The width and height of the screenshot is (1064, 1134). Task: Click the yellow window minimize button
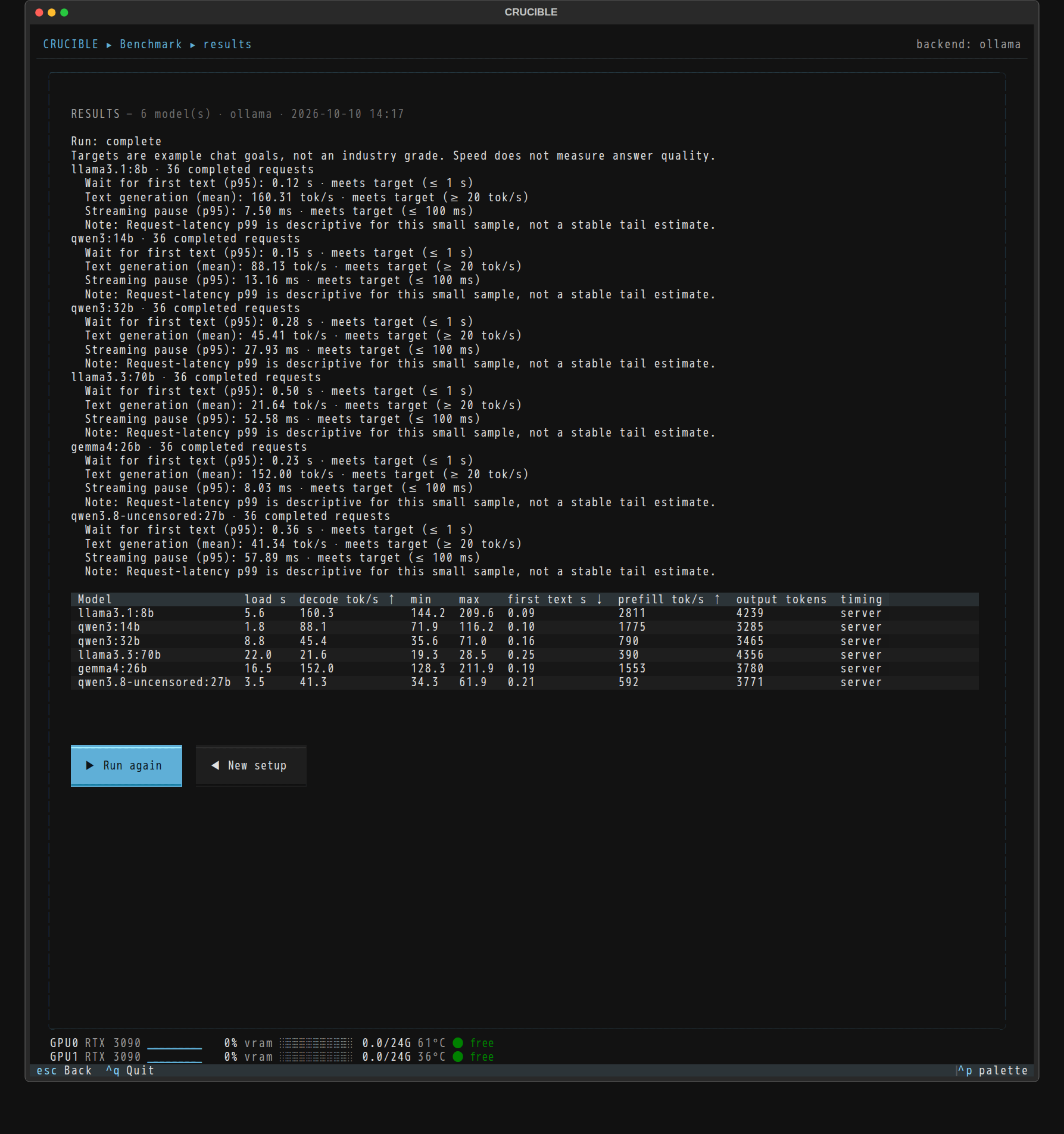pos(52,12)
